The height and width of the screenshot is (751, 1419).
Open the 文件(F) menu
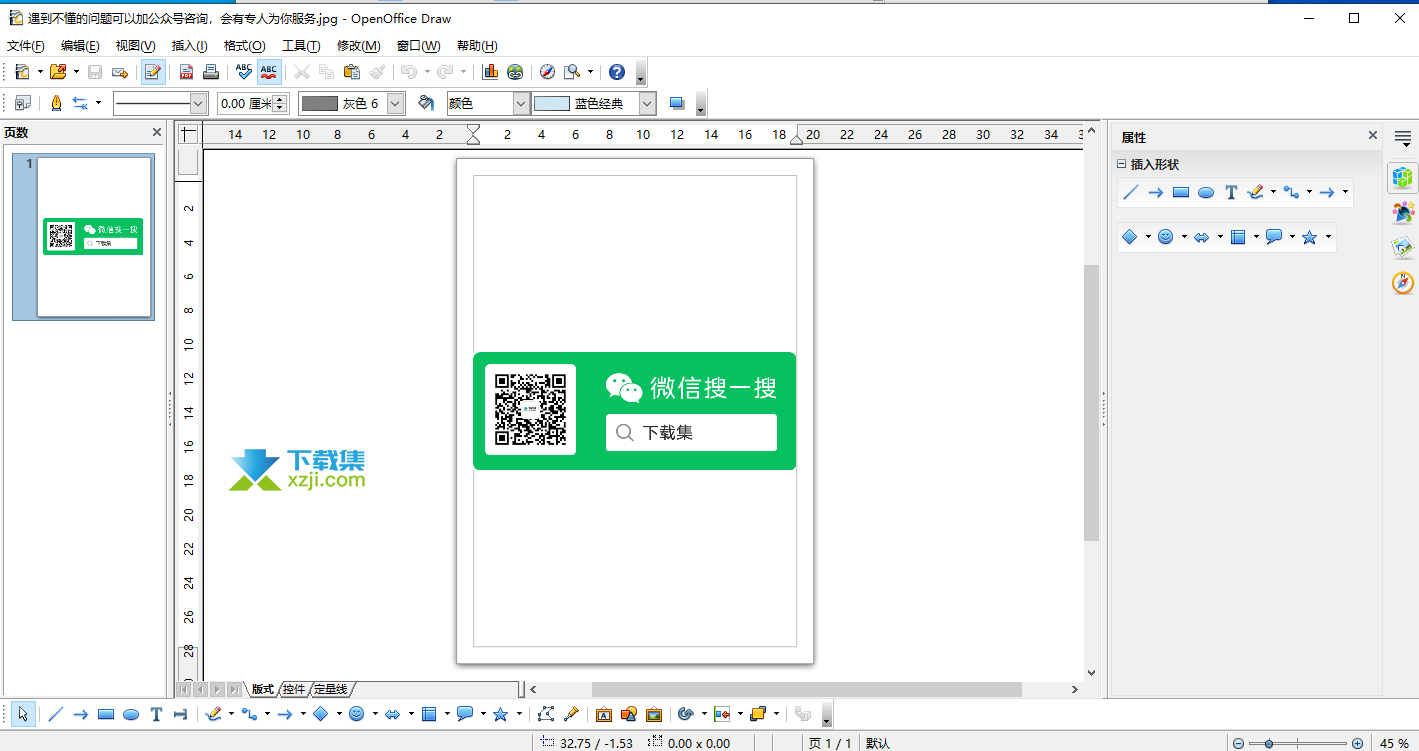tap(26, 46)
